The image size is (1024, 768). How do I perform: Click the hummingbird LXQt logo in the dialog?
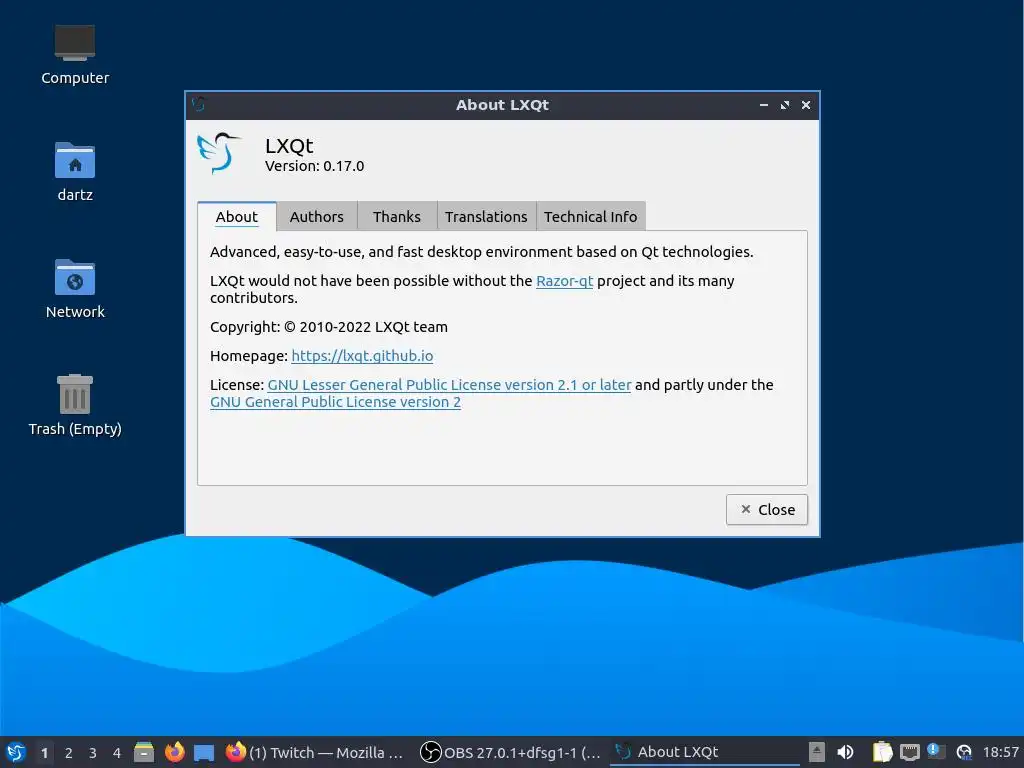coord(219,153)
